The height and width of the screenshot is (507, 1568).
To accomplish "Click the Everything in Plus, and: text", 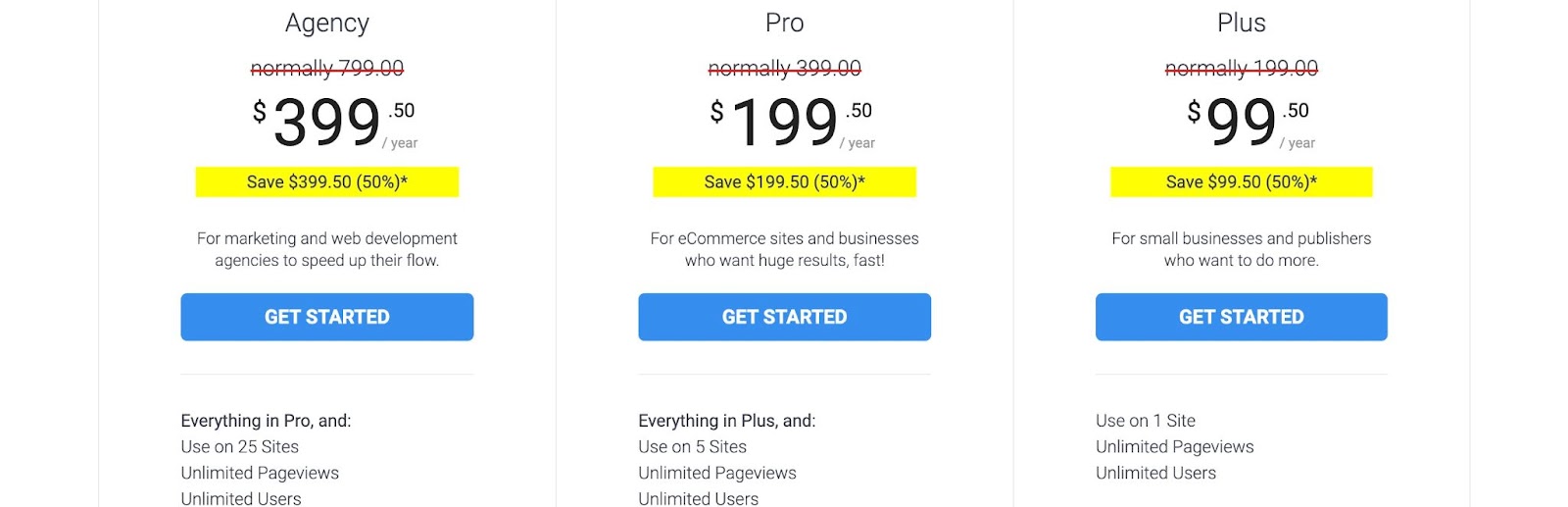I will click(x=726, y=421).
